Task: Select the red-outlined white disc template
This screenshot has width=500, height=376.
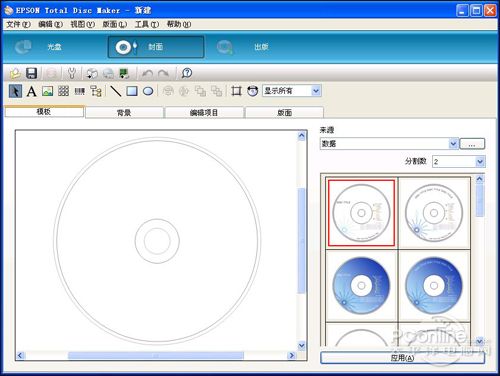Action: coord(361,213)
